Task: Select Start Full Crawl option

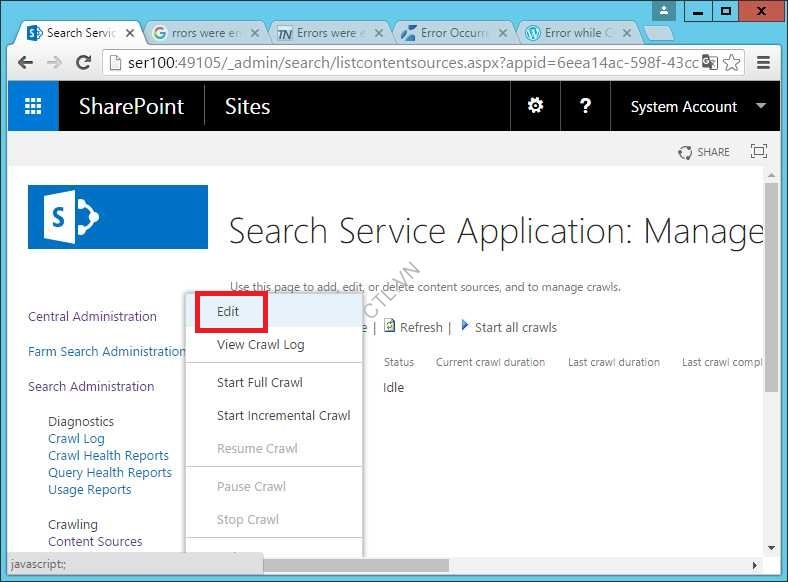Action: pos(259,382)
